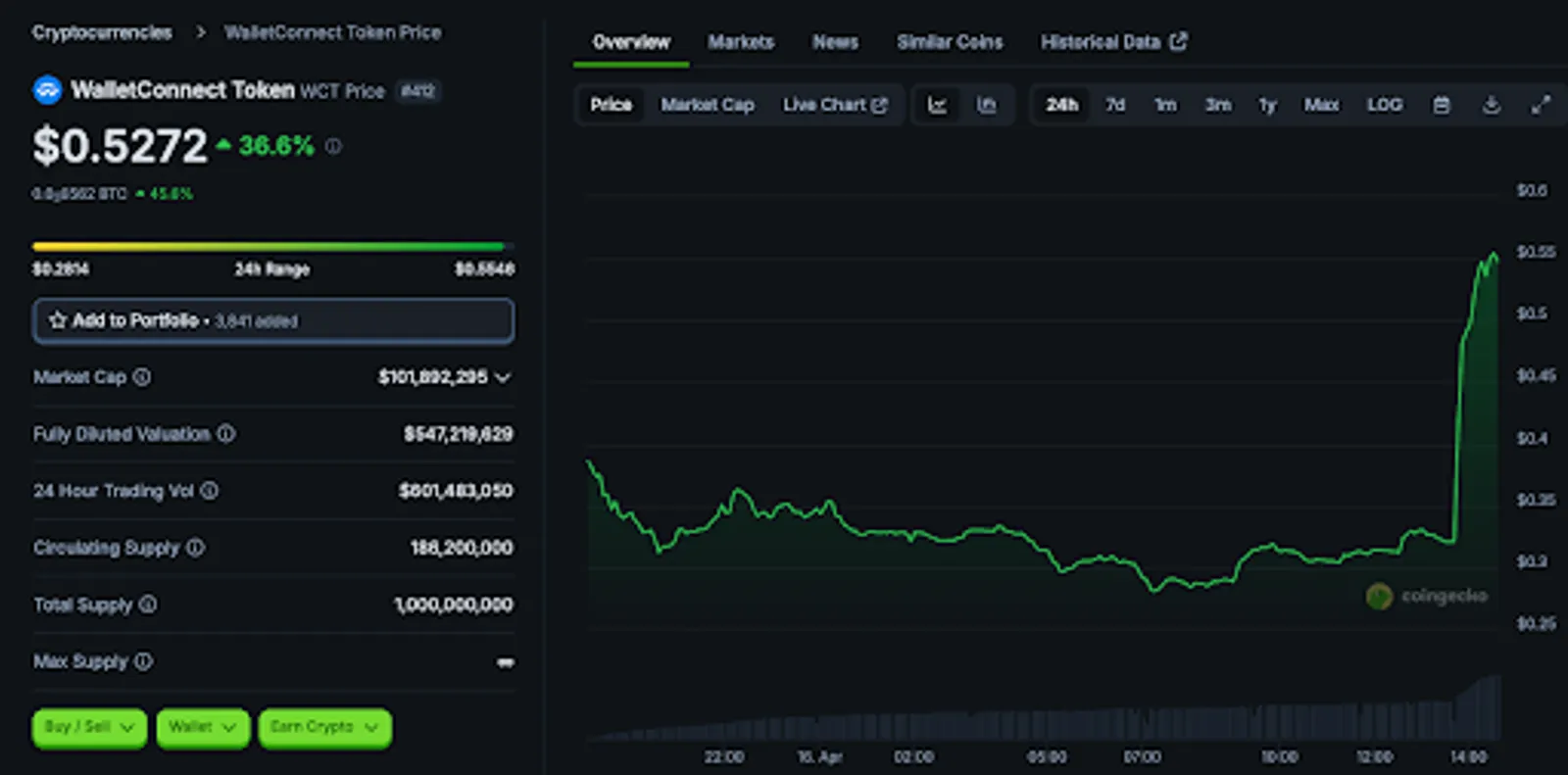Click the Total Supply info icon
Viewport: 1568px width, 775px height.
coord(148,604)
